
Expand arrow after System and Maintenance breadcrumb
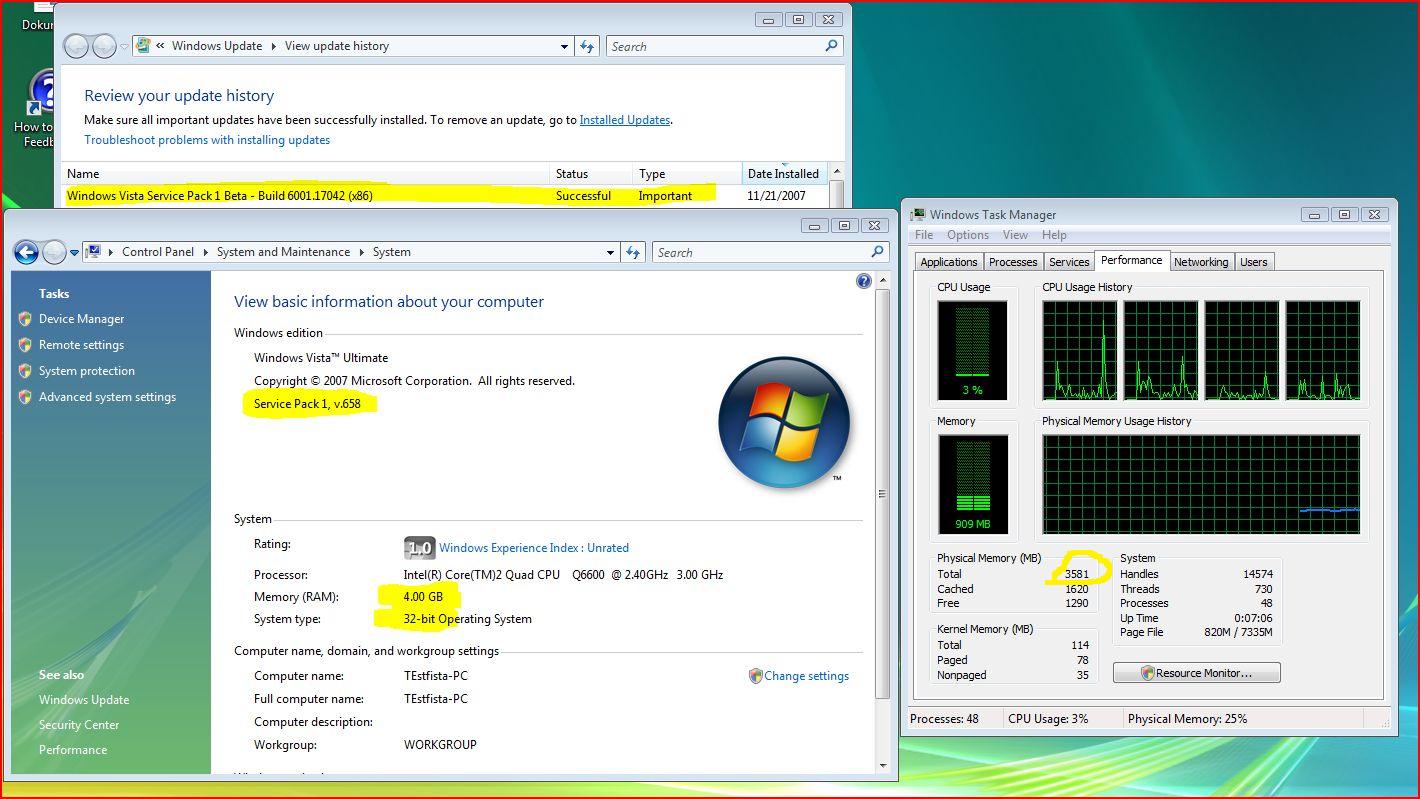tap(361, 252)
